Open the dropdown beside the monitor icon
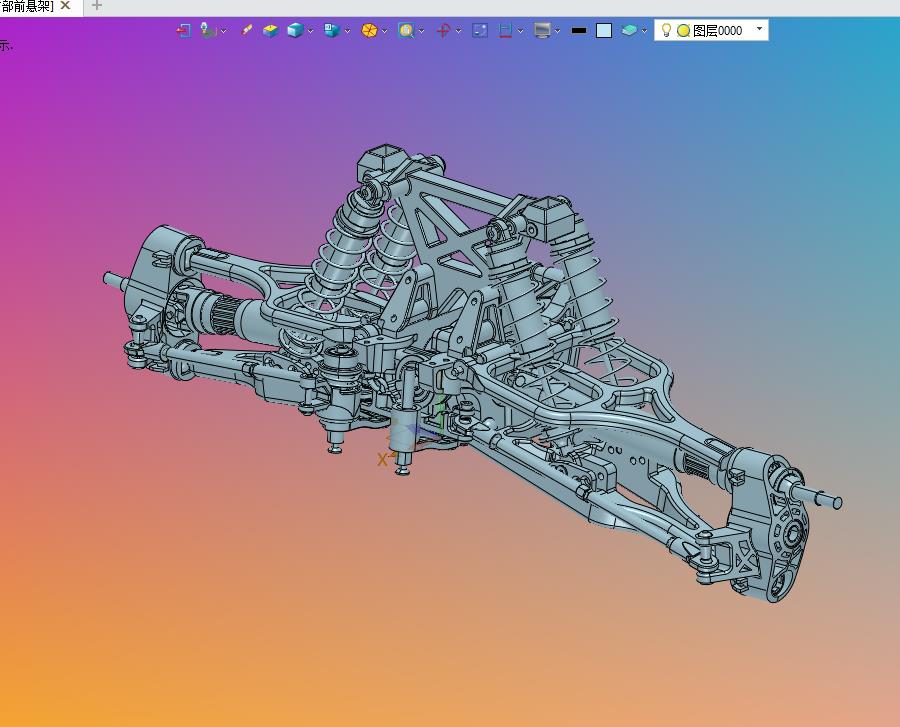Viewport: 900px width, 727px height. (557, 31)
